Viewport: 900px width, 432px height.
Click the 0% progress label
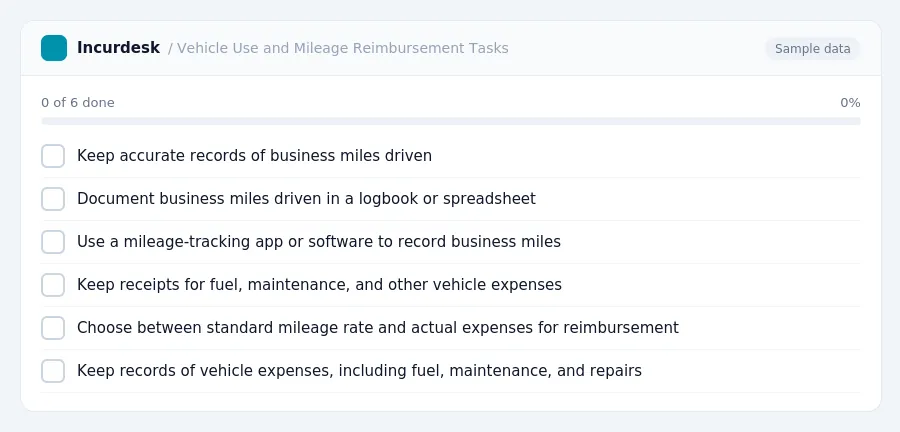850,103
